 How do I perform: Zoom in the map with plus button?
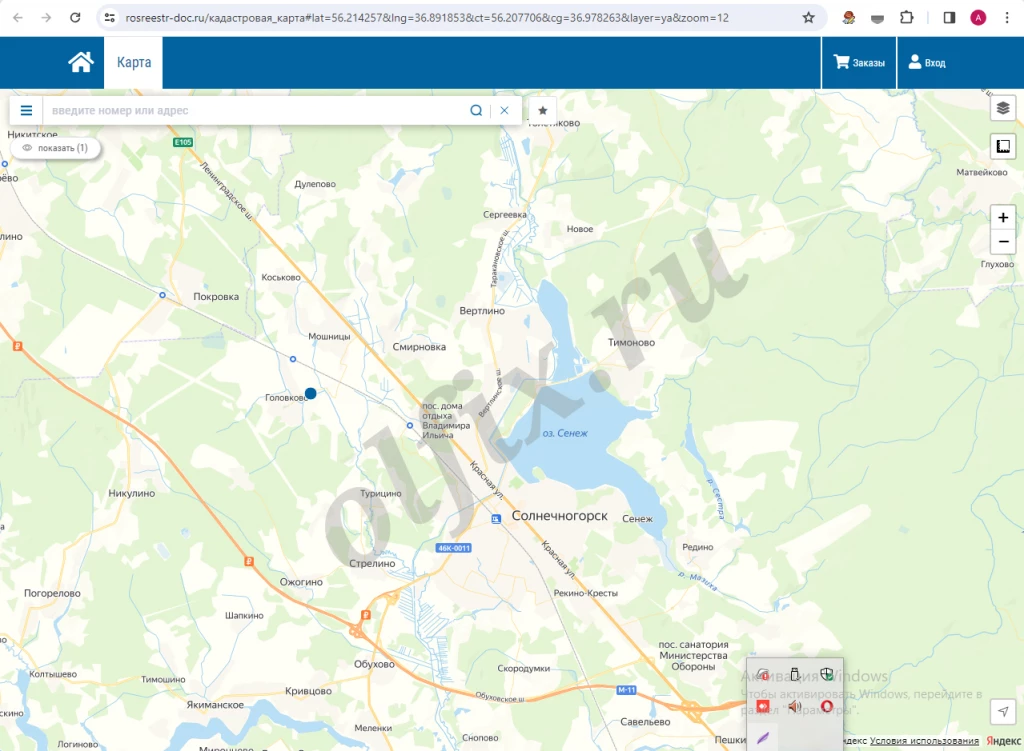(x=1003, y=217)
